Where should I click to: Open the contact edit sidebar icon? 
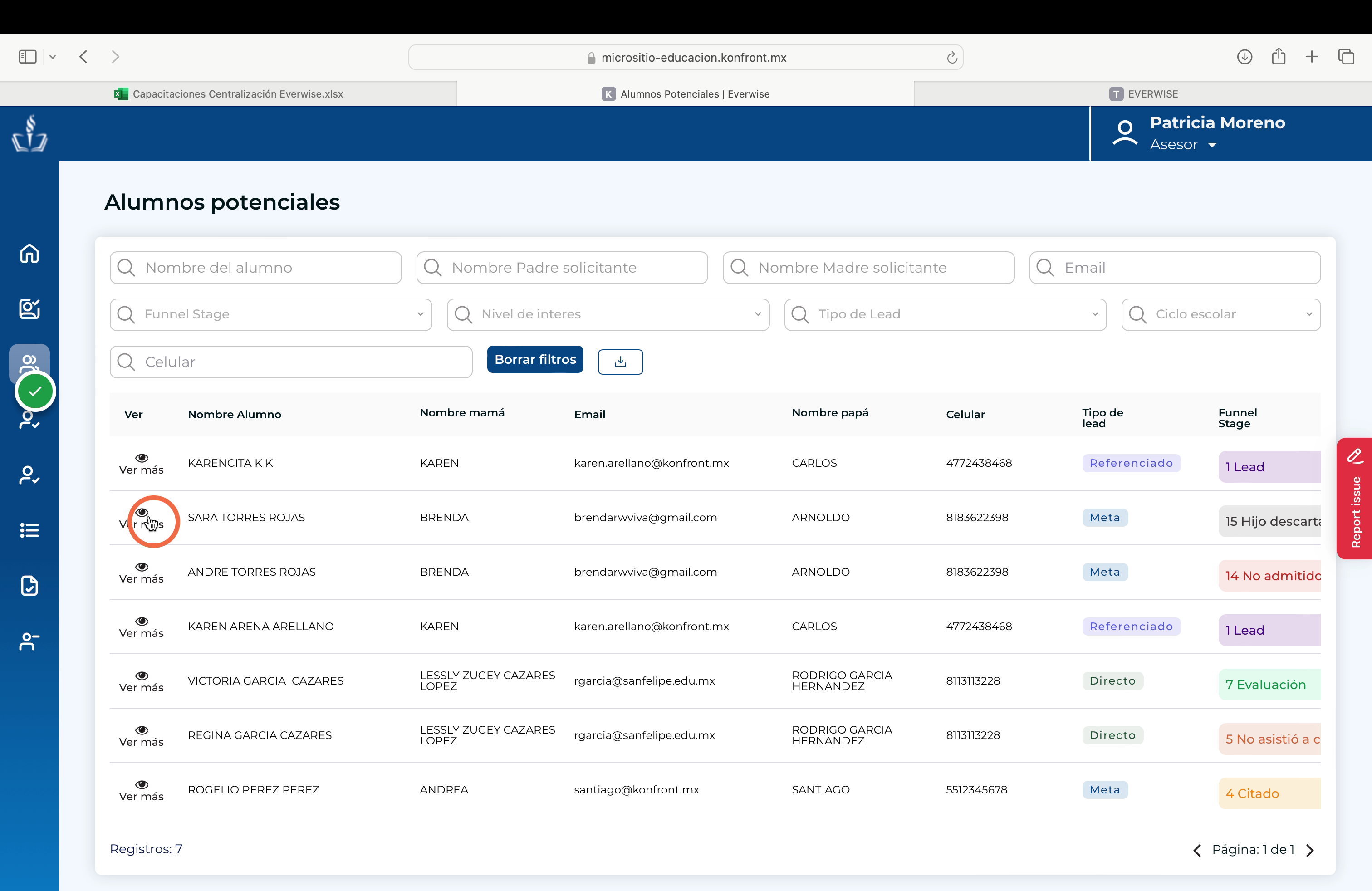(x=29, y=309)
